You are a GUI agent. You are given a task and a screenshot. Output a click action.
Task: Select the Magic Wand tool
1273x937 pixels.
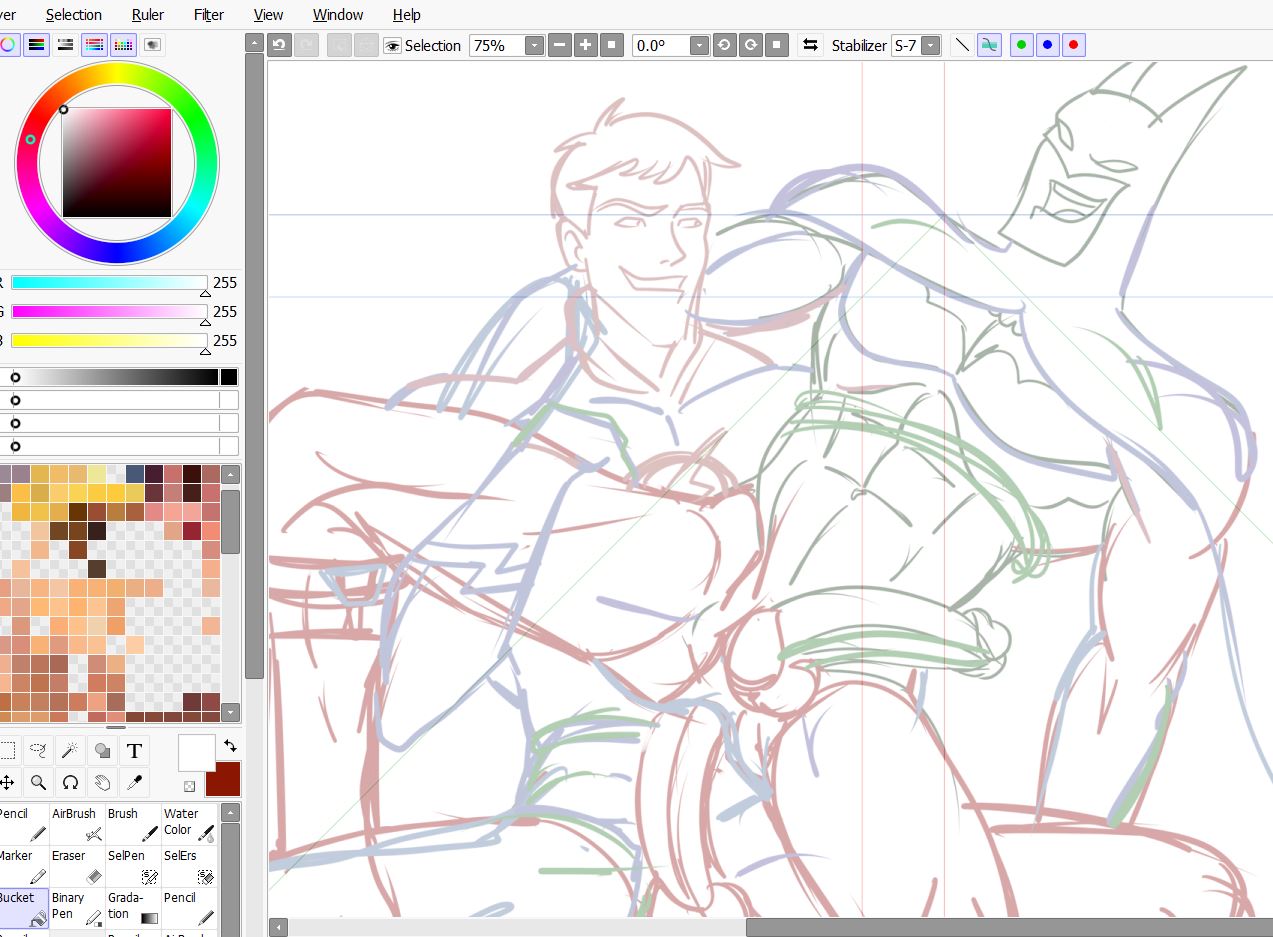pos(70,750)
